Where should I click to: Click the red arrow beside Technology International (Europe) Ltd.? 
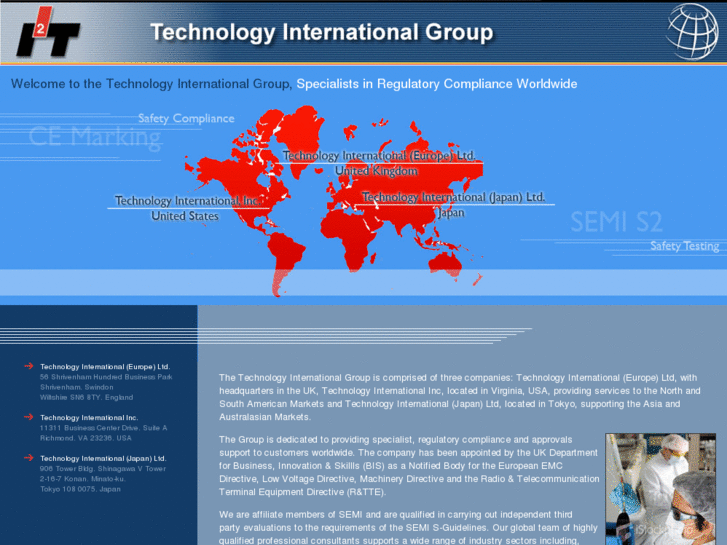tap(29, 366)
